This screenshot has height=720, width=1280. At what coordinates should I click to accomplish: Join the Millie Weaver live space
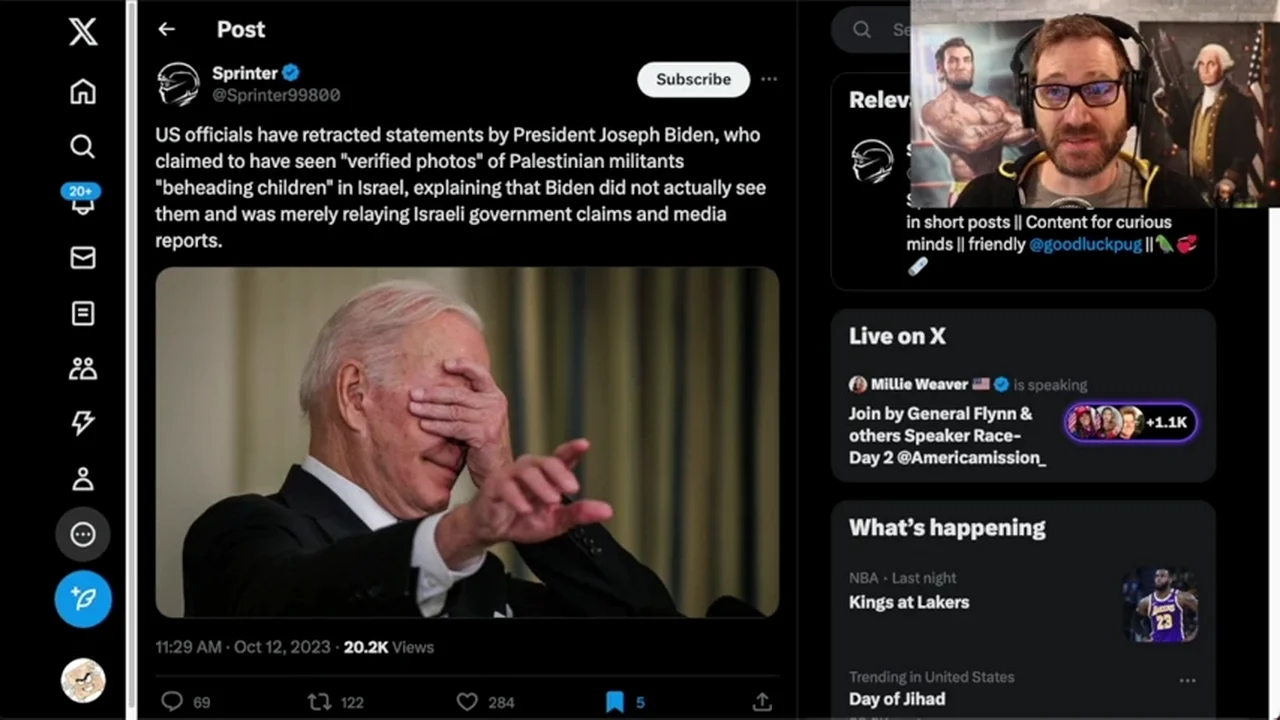1130,422
